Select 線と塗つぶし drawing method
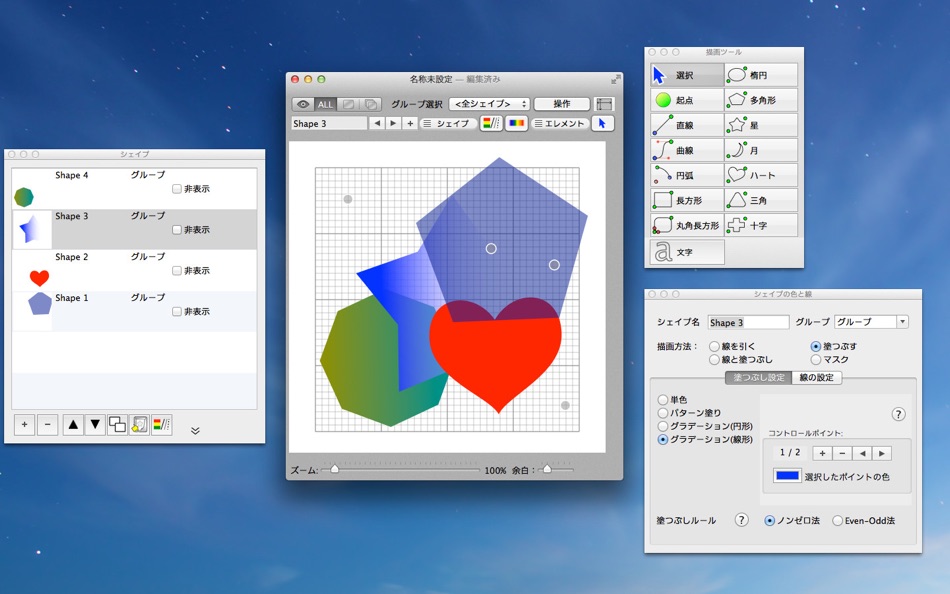Image resolution: width=950 pixels, height=594 pixels. pyautogui.click(x=714, y=359)
